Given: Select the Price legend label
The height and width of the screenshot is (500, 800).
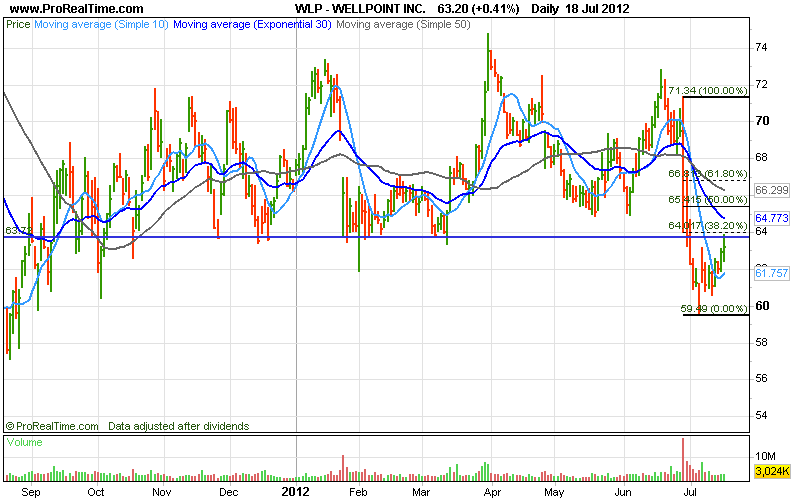Looking at the screenshot, I should 18,24.
